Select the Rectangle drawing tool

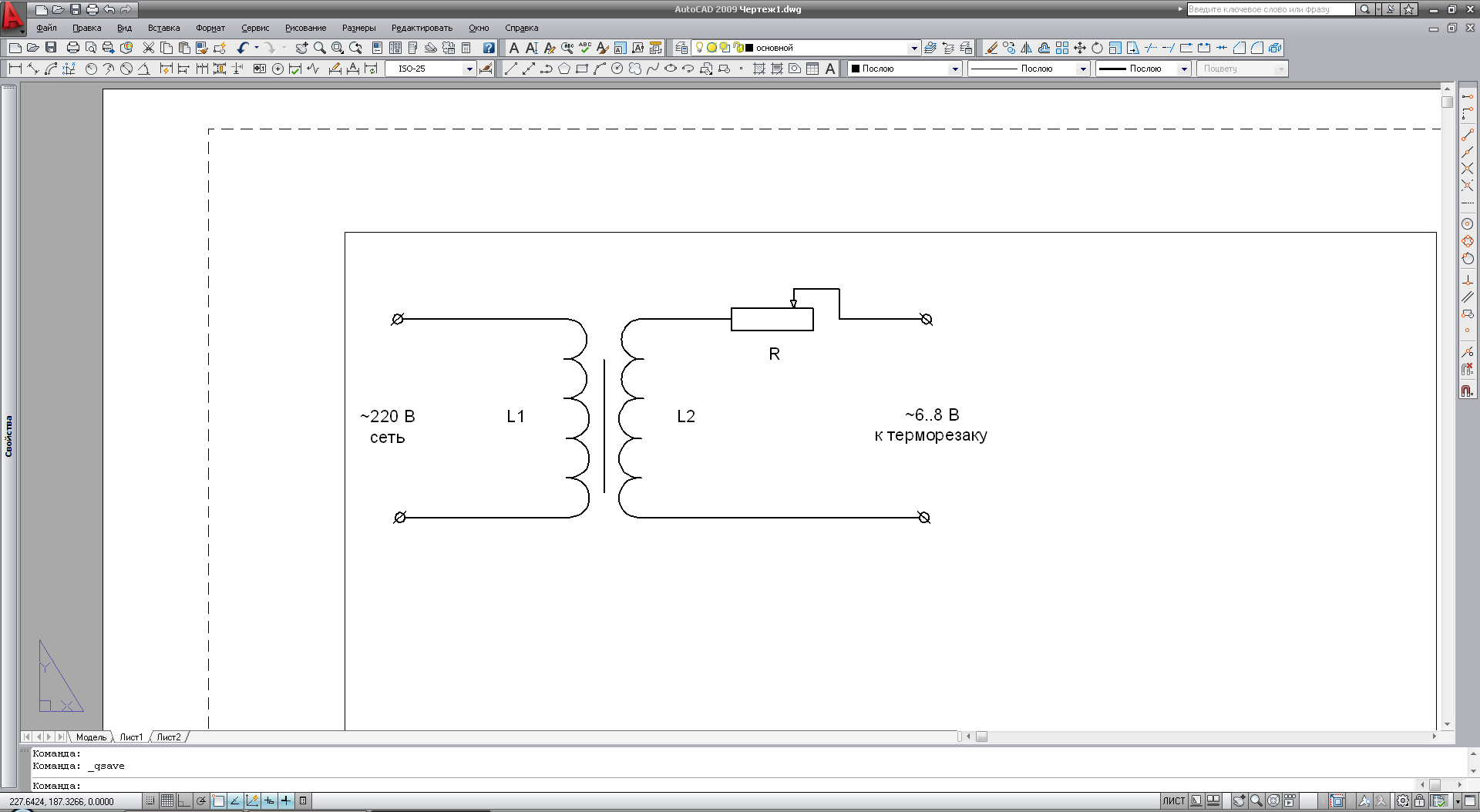582,69
